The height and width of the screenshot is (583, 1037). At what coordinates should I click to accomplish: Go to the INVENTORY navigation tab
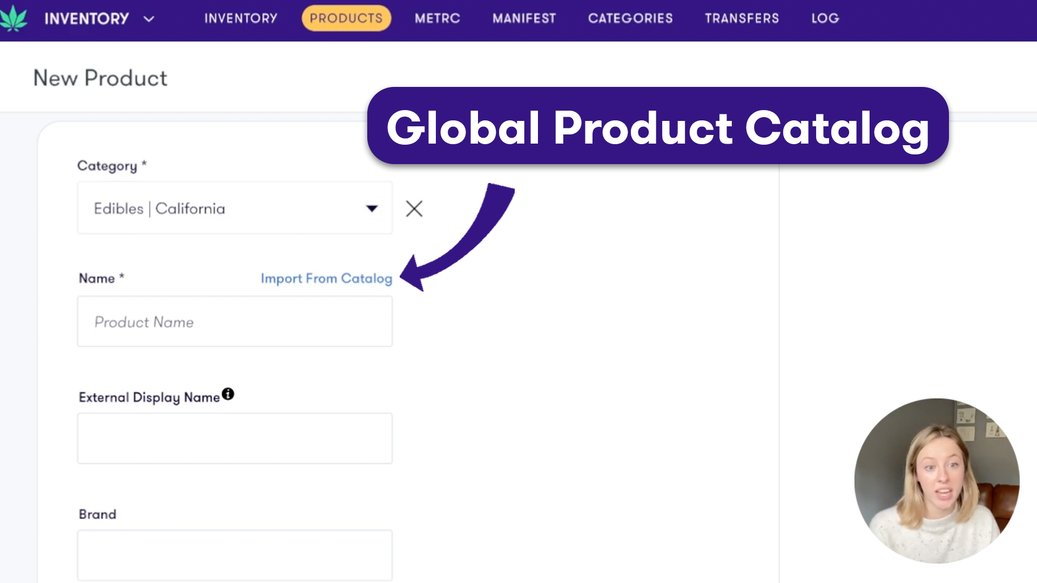click(241, 18)
